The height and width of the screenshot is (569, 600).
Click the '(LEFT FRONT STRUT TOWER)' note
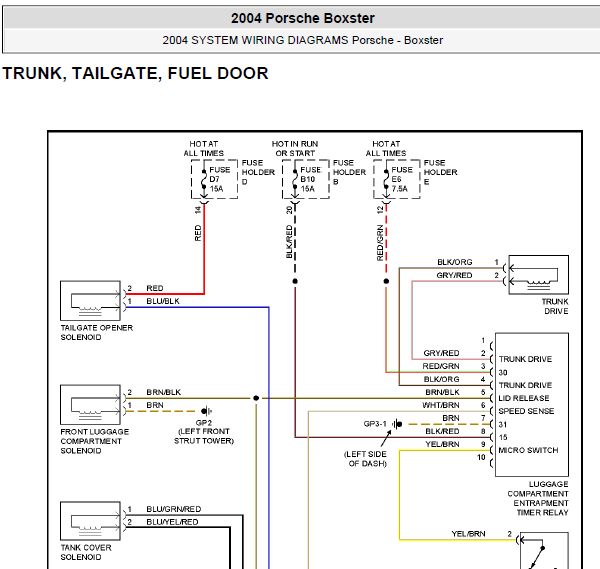(204, 436)
